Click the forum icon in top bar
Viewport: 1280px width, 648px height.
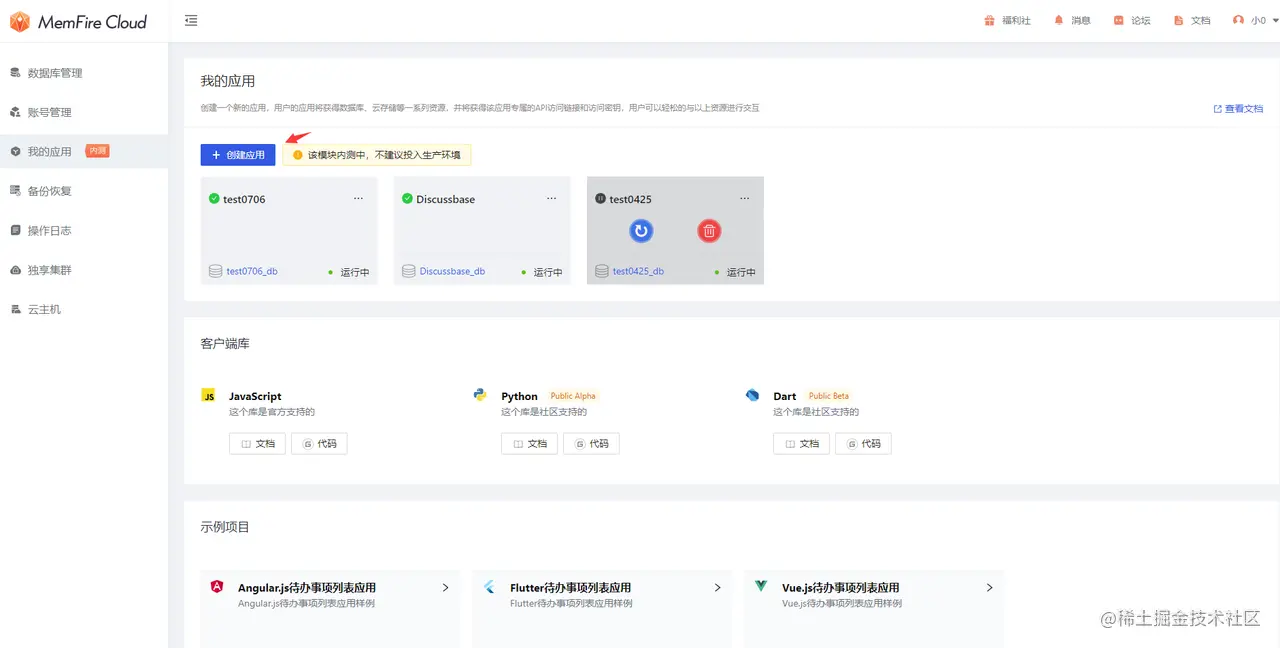[x=1119, y=20]
